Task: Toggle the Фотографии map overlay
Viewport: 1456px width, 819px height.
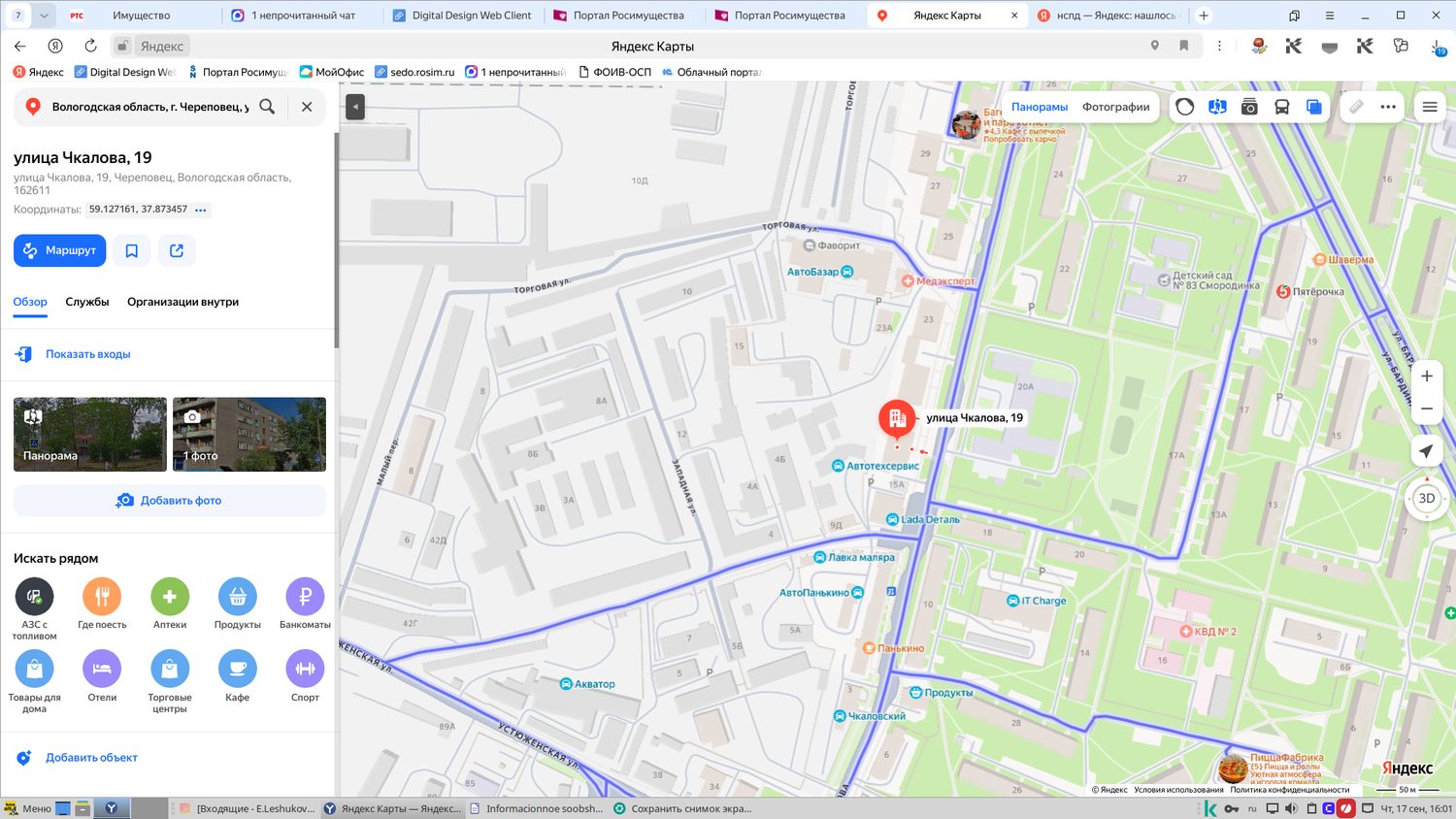Action: 1115,107
